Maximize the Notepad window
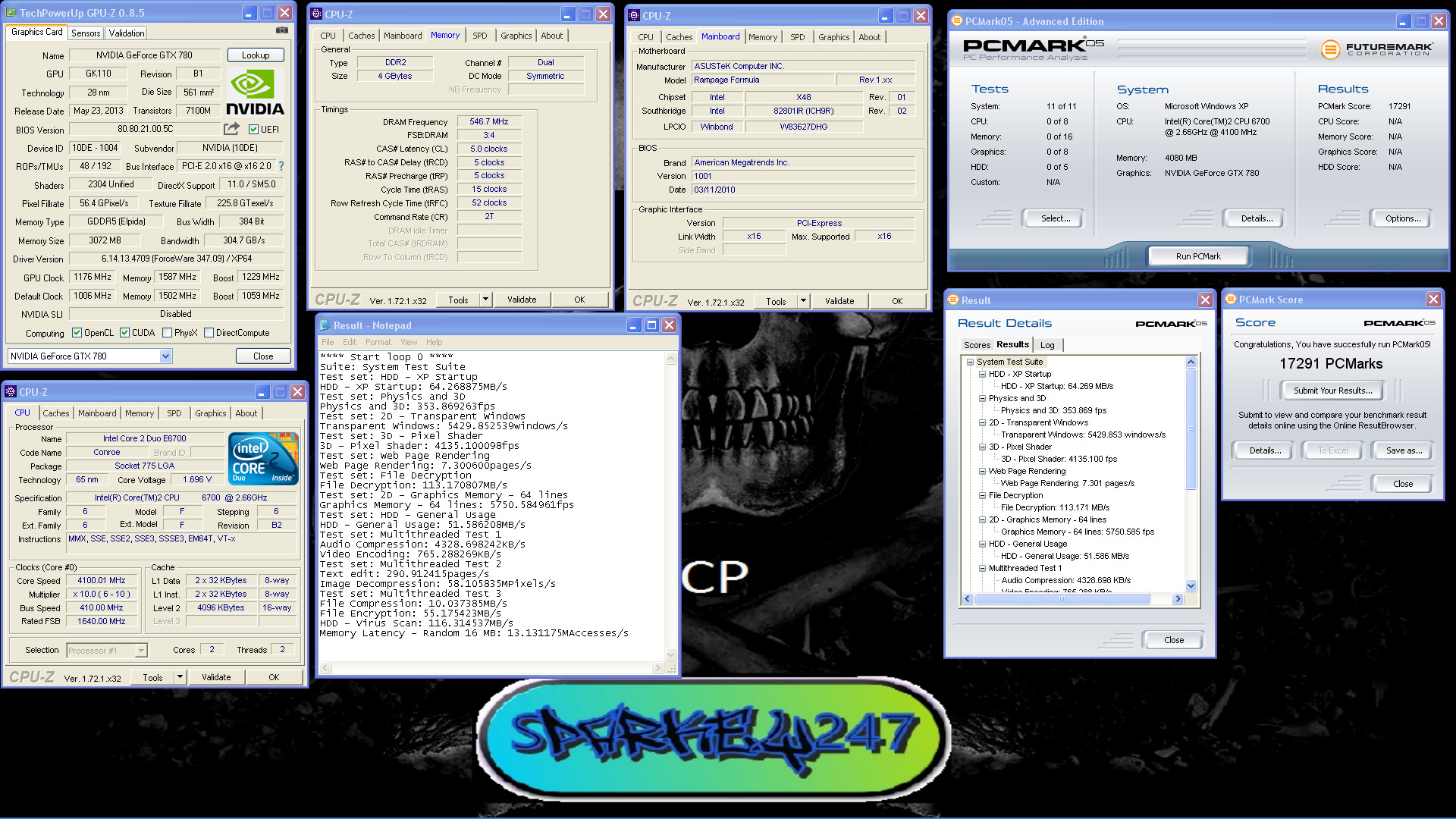Viewport: 1456px width, 819px height. 651,325
